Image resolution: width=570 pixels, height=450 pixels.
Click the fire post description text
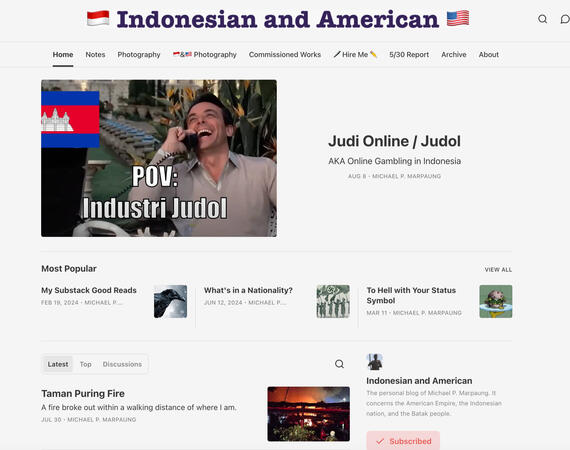coord(139,407)
